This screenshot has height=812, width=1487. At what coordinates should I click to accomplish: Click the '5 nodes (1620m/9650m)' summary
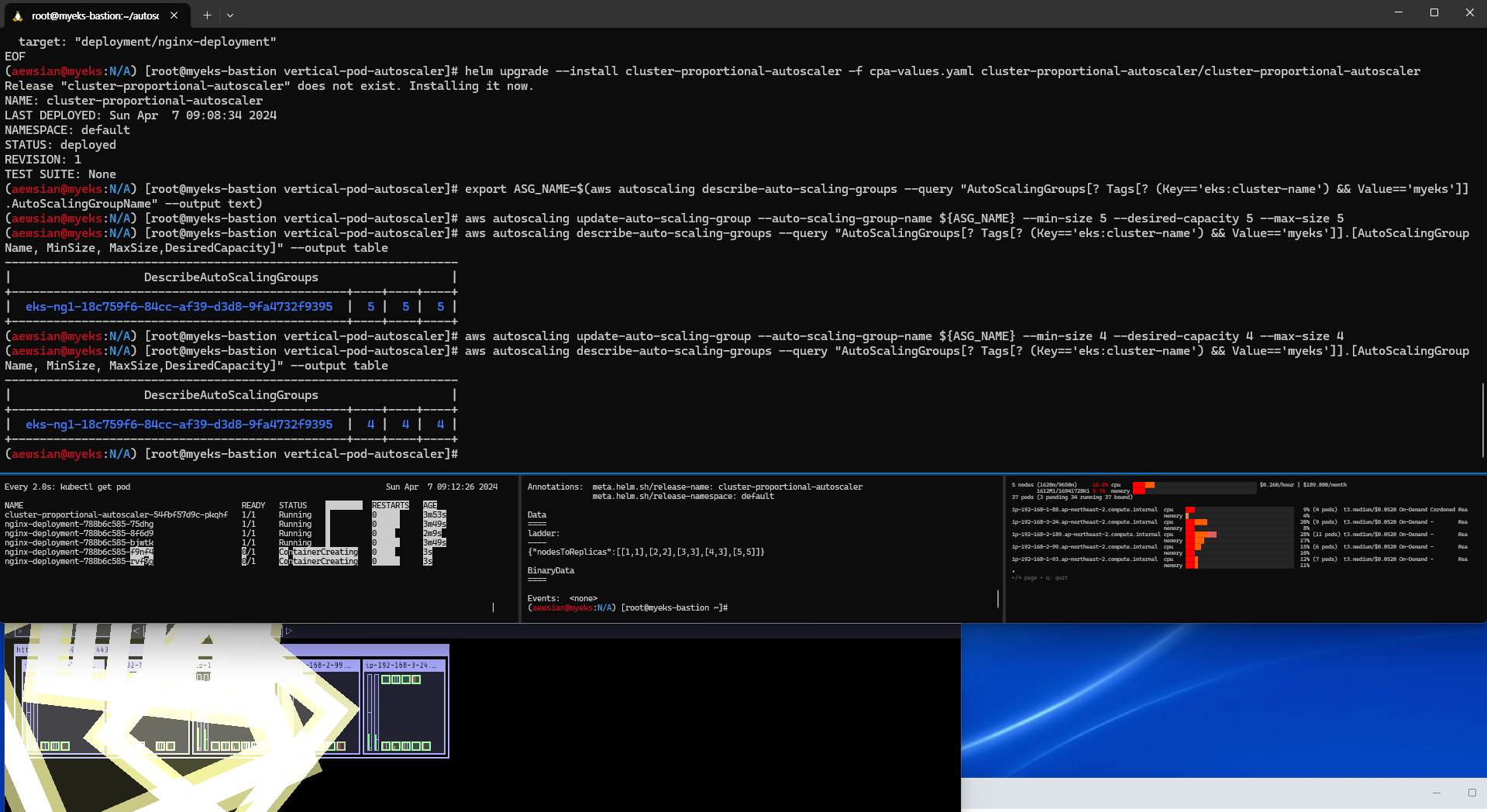(x=1045, y=485)
